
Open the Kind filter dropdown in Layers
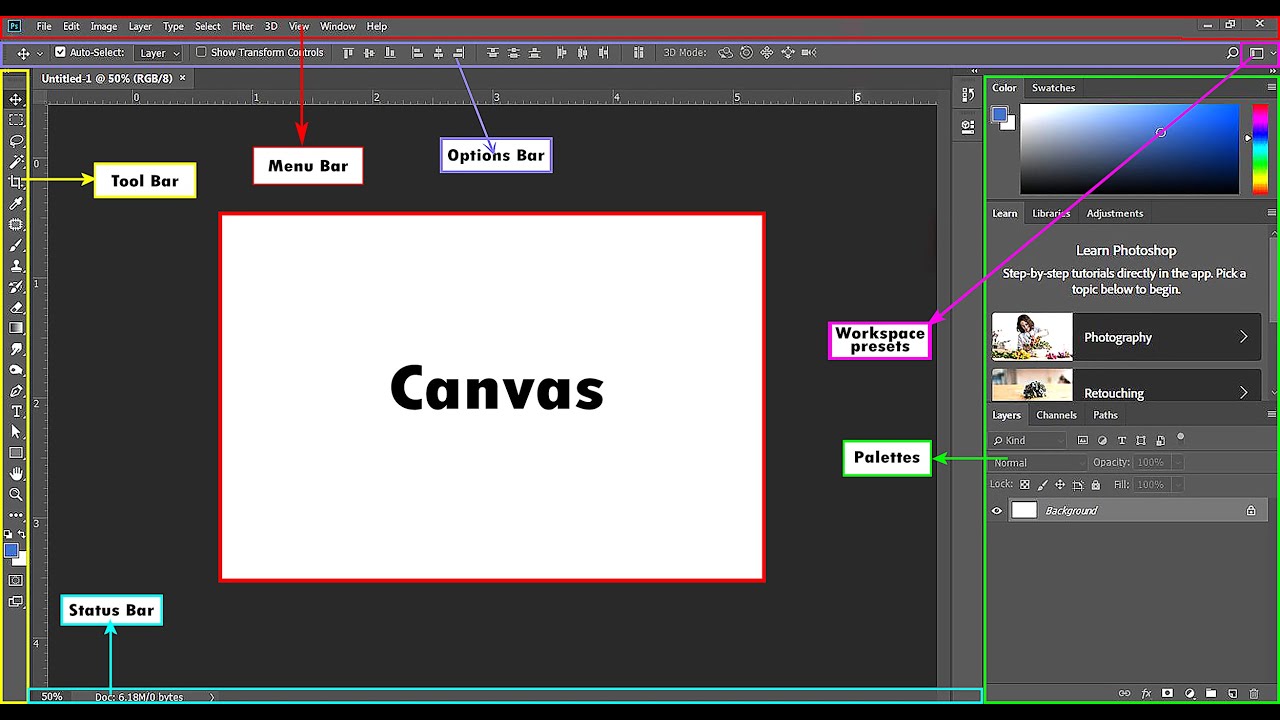coord(1029,440)
